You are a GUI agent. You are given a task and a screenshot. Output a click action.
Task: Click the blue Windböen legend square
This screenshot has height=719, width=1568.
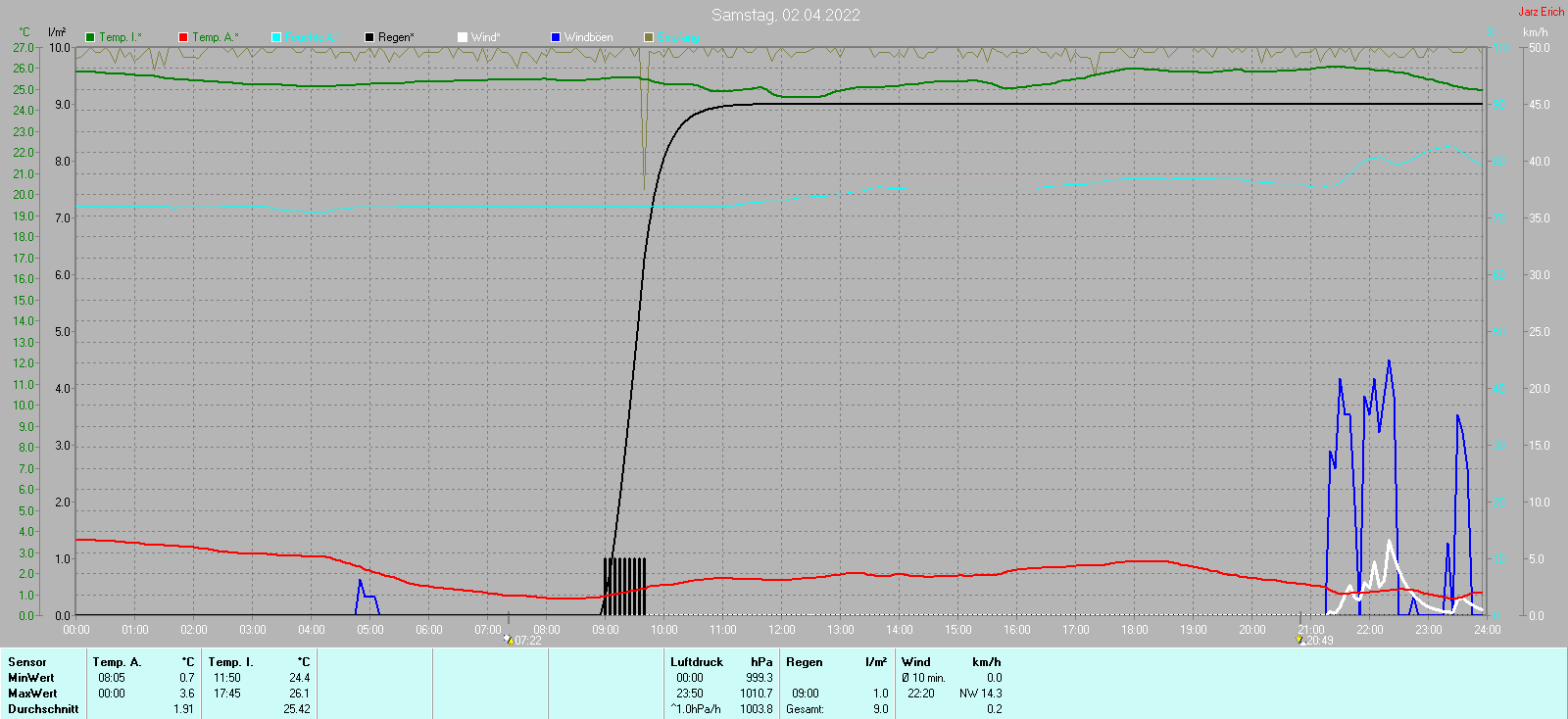(556, 37)
